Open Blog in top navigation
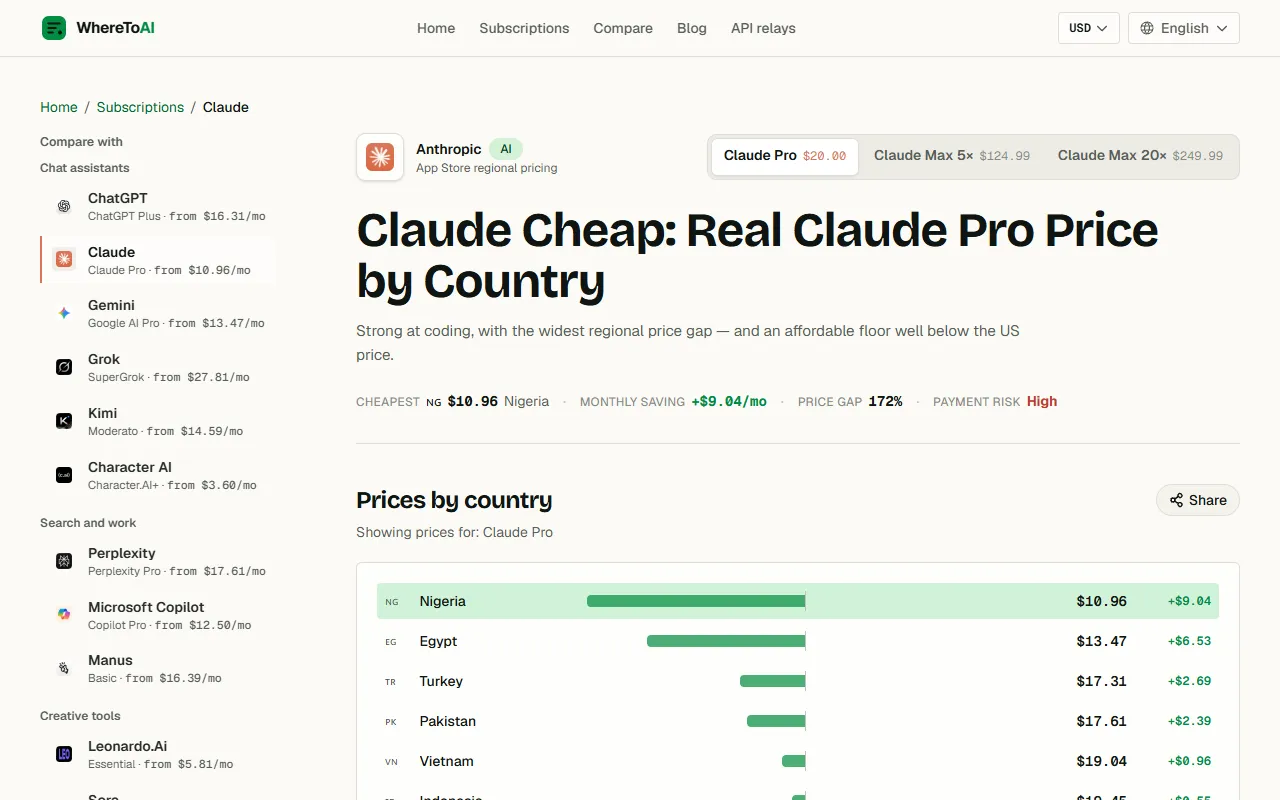This screenshot has width=1280, height=800. click(x=692, y=28)
